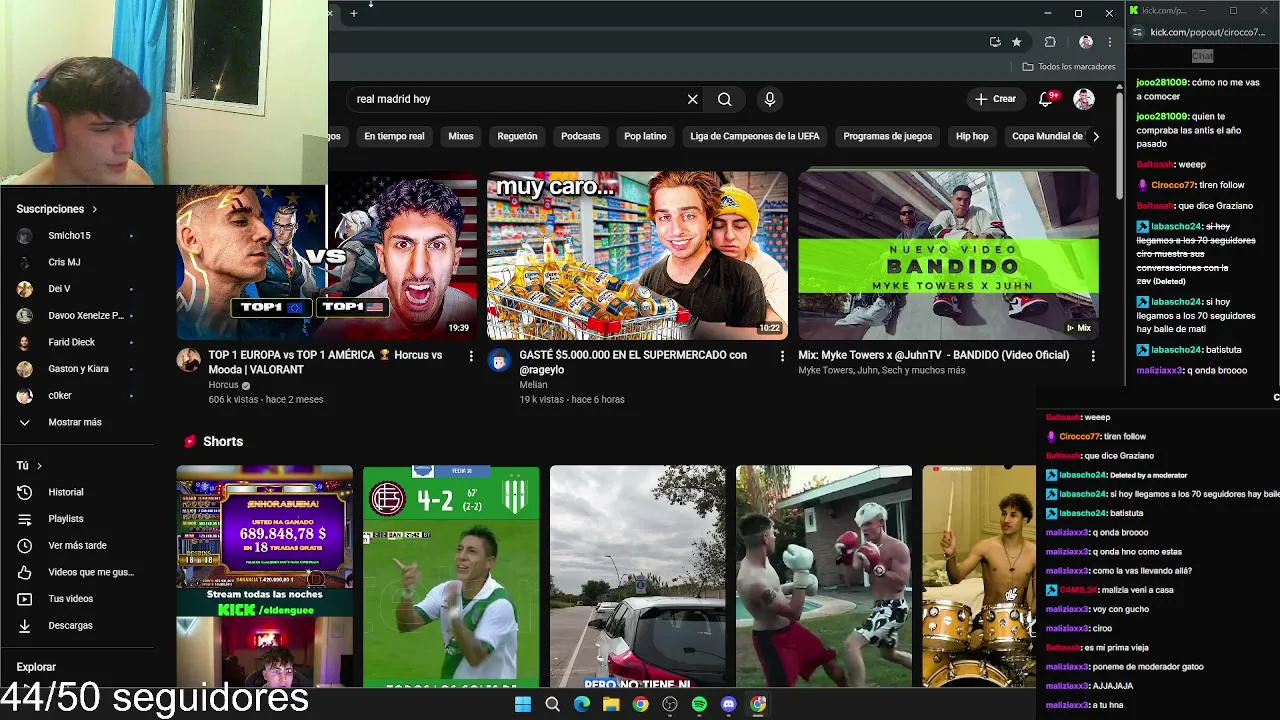Click the Crear button
This screenshot has height=720, width=1280.
(995, 99)
